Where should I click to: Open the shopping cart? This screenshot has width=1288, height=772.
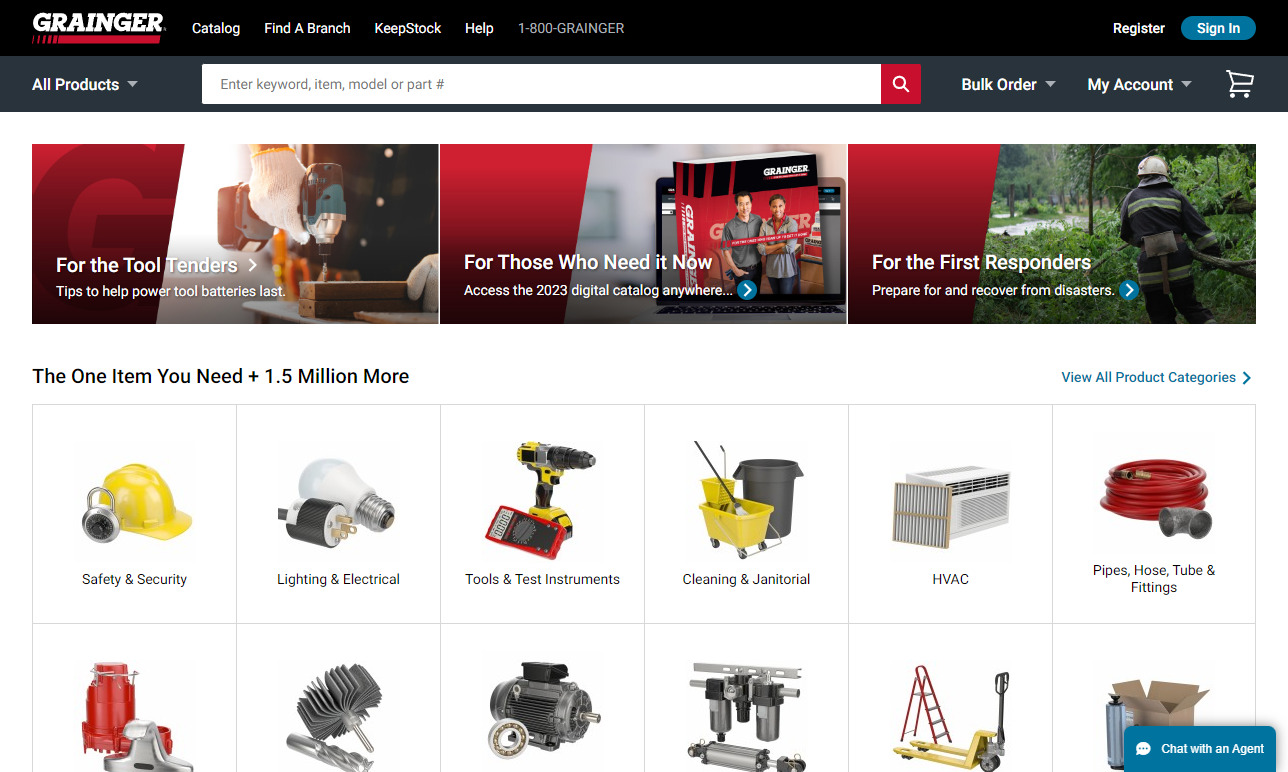tap(1239, 84)
